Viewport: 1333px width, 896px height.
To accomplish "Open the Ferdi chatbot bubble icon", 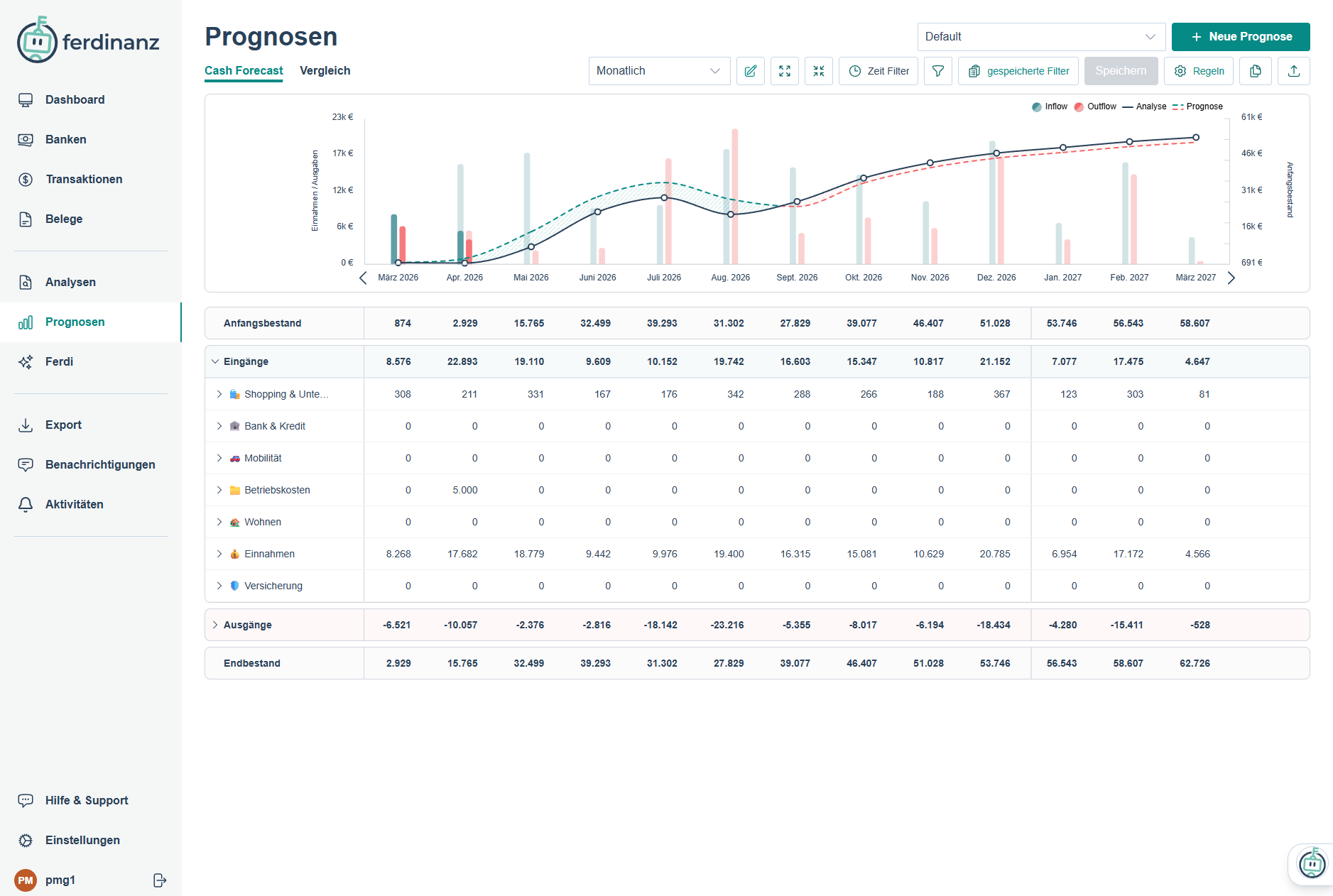I will (x=1311, y=864).
